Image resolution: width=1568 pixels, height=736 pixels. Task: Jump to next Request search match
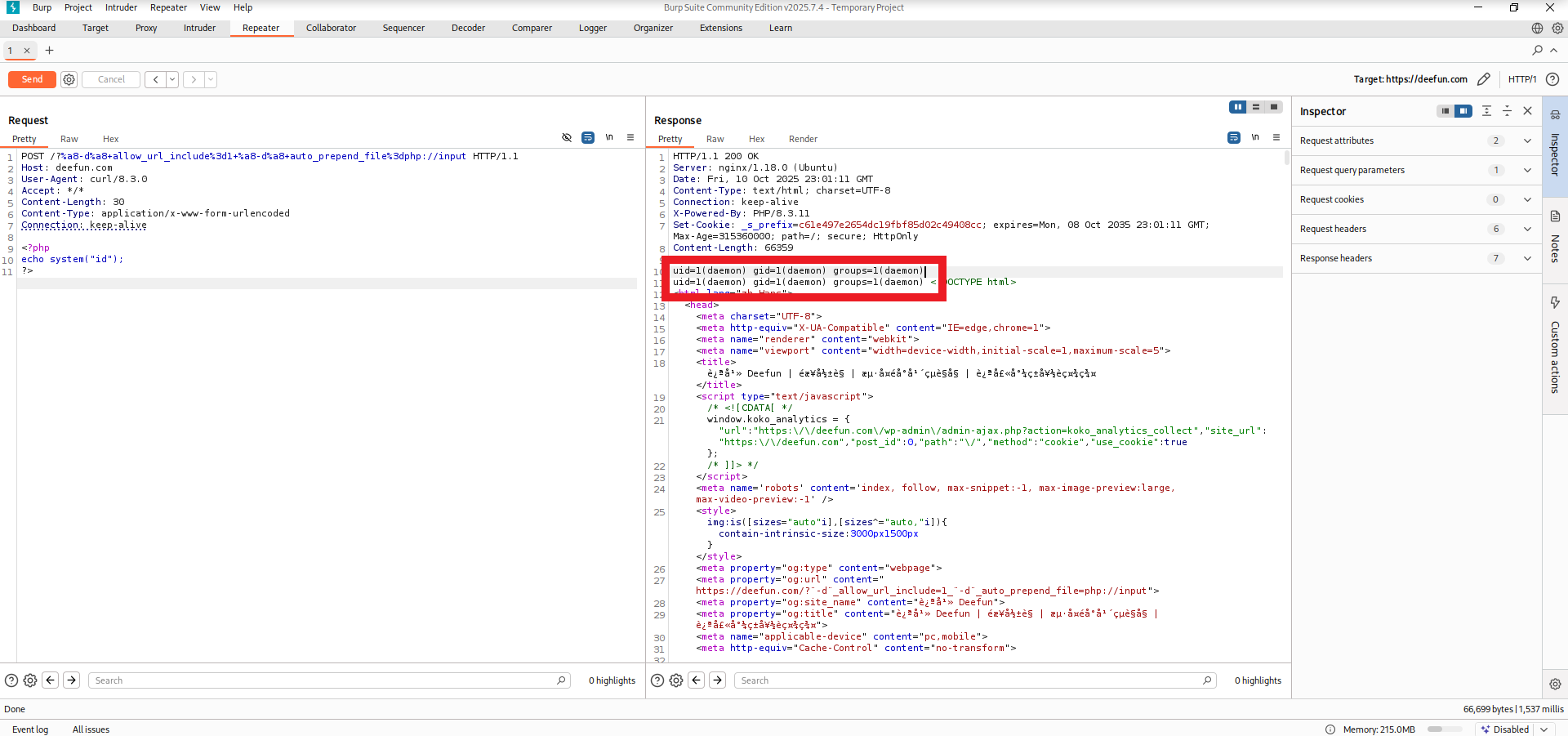coord(72,680)
